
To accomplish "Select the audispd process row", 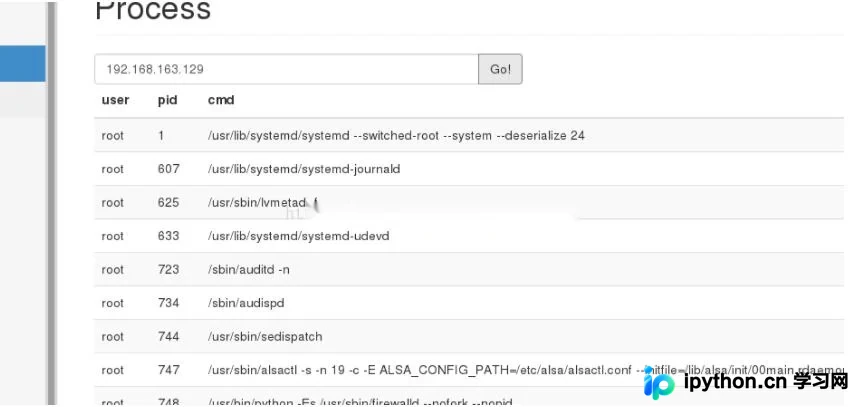I will click(x=469, y=303).
